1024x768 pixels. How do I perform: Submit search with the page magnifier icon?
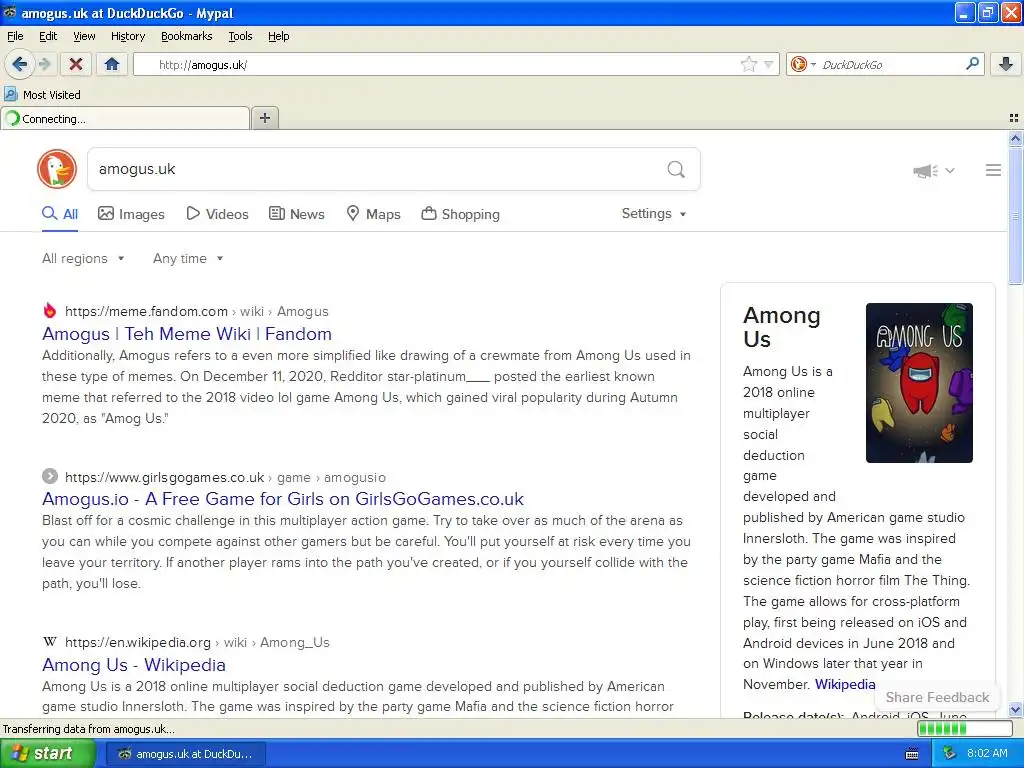click(676, 169)
